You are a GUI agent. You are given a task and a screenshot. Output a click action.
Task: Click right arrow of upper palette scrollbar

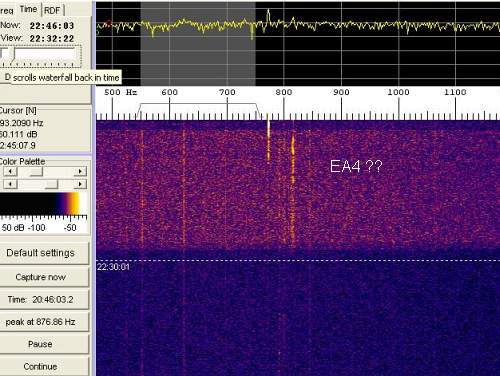tap(80, 171)
